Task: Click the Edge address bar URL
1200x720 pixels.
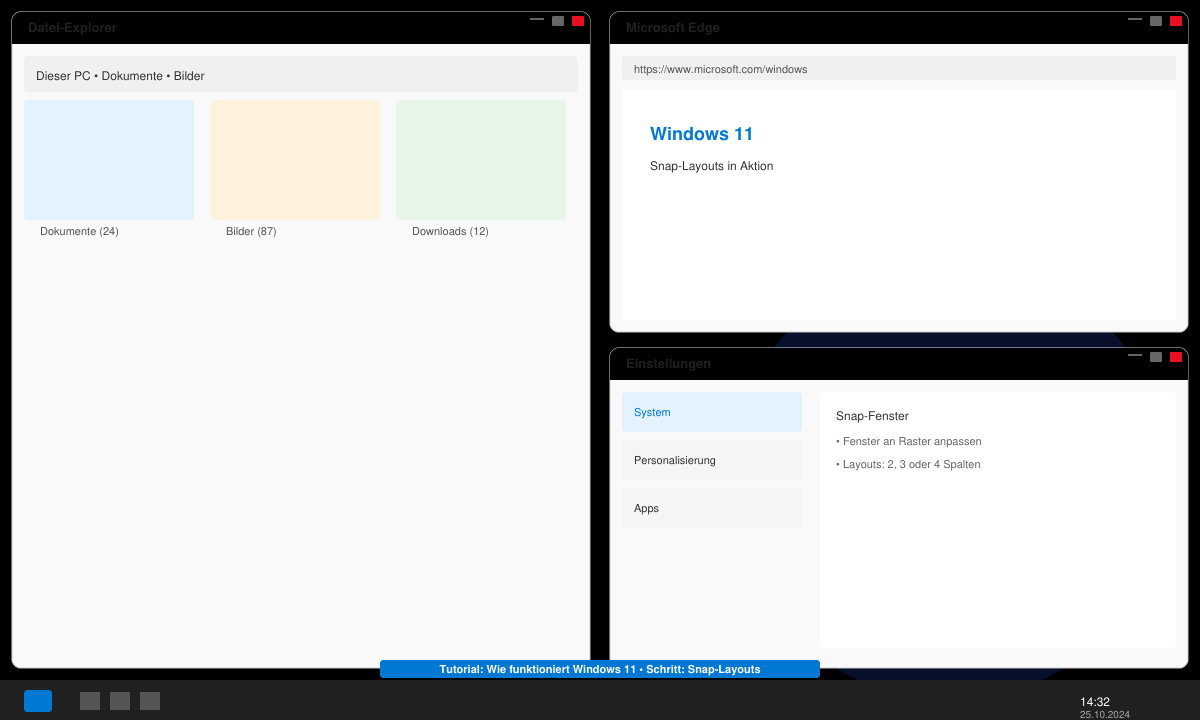Action: pos(899,68)
